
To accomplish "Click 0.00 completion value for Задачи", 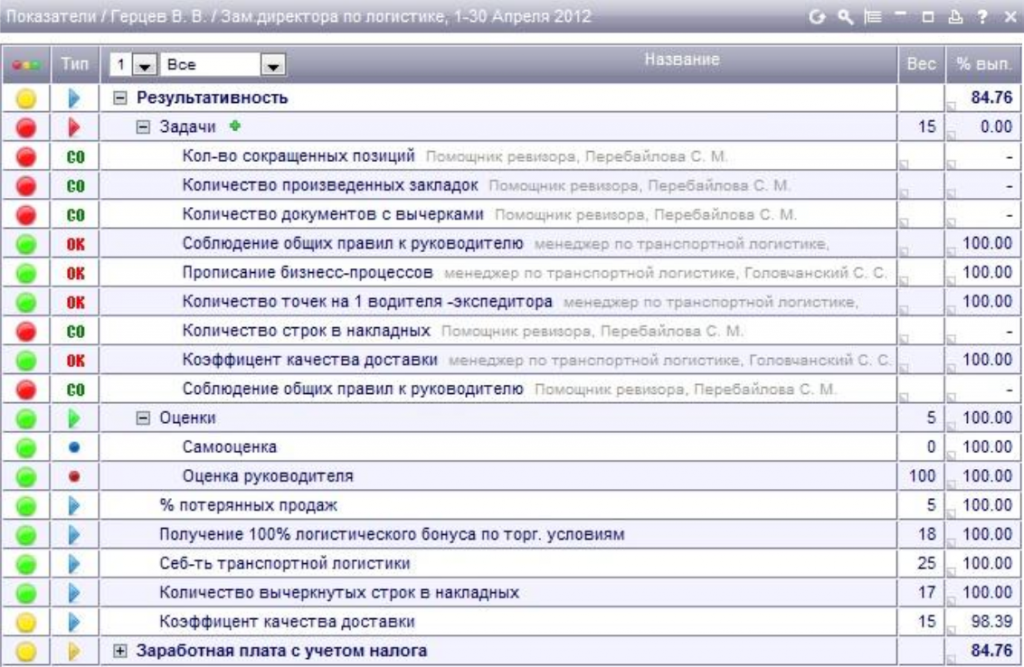I will [x=996, y=127].
